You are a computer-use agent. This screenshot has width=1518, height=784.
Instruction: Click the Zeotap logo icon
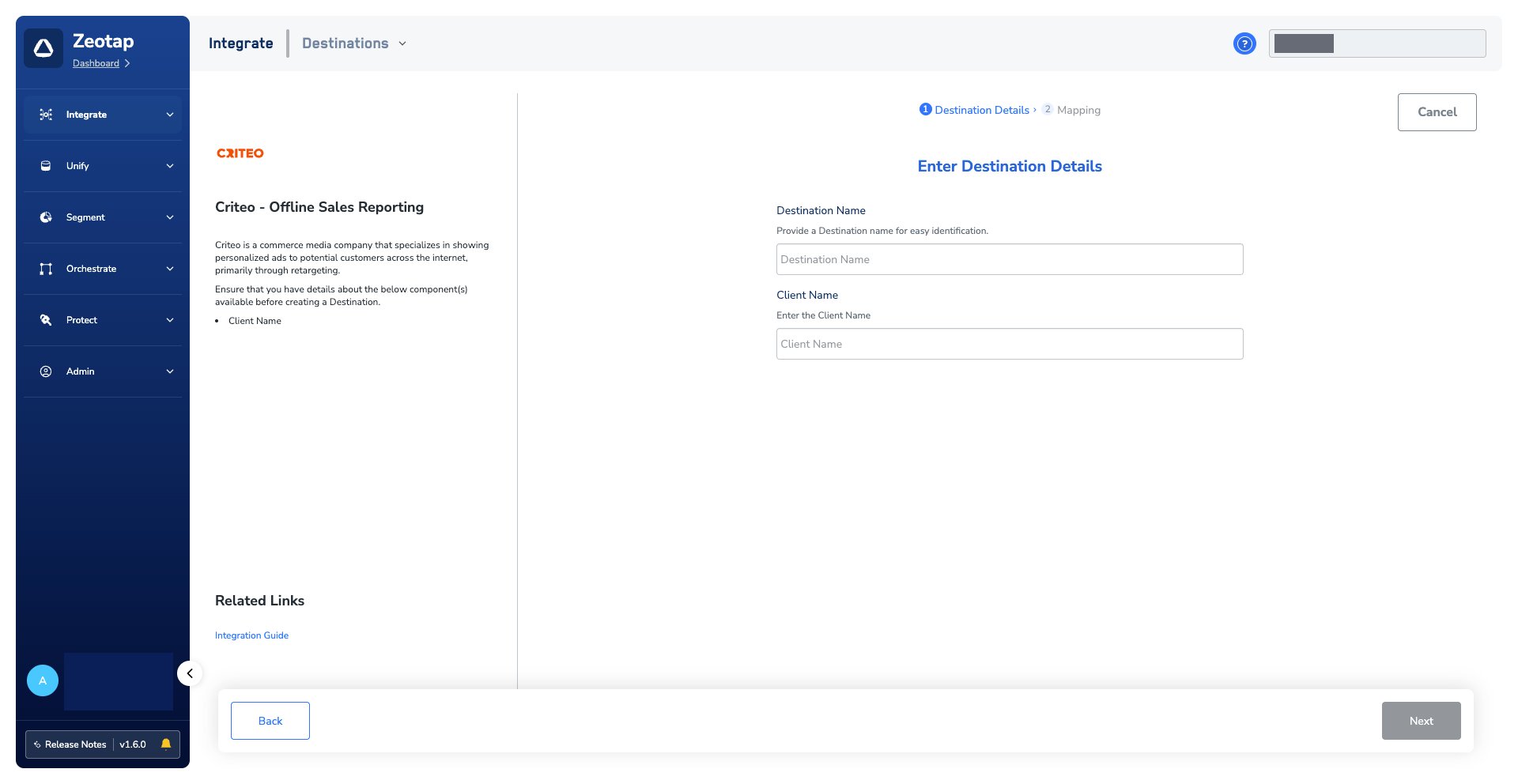pos(43,48)
